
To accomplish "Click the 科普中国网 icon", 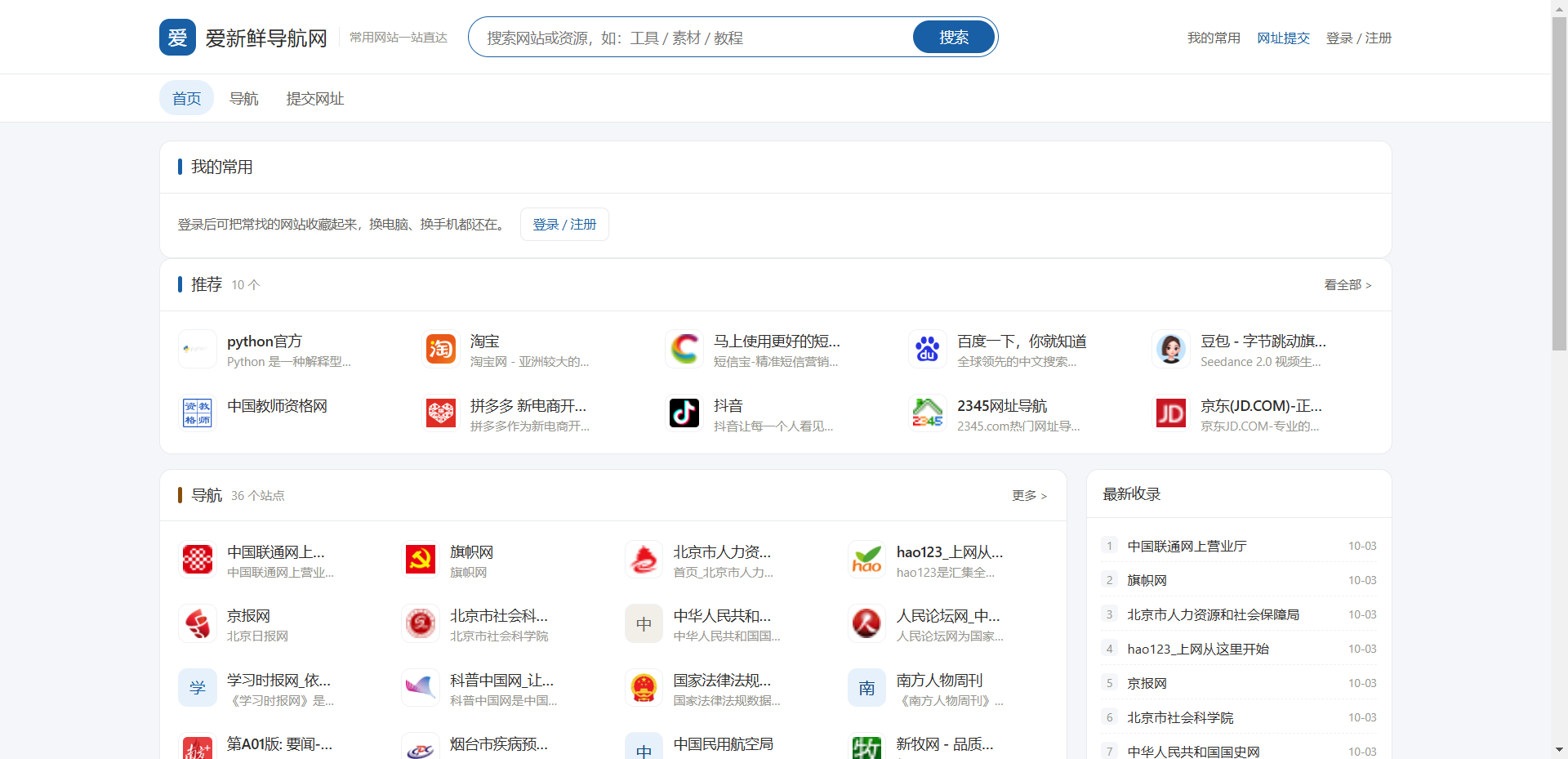I will [x=421, y=688].
